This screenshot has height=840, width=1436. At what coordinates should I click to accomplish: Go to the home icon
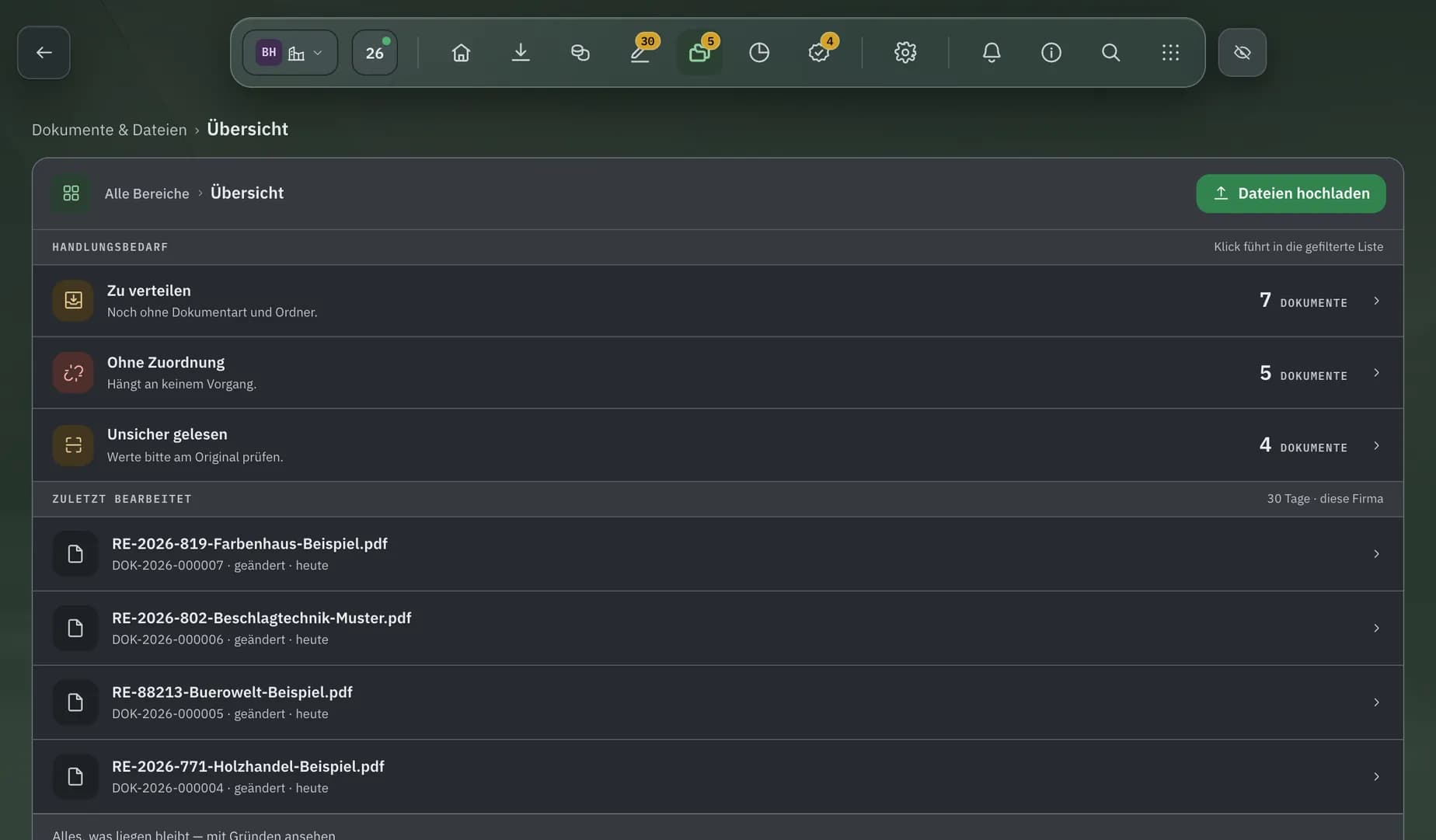pyautogui.click(x=461, y=52)
